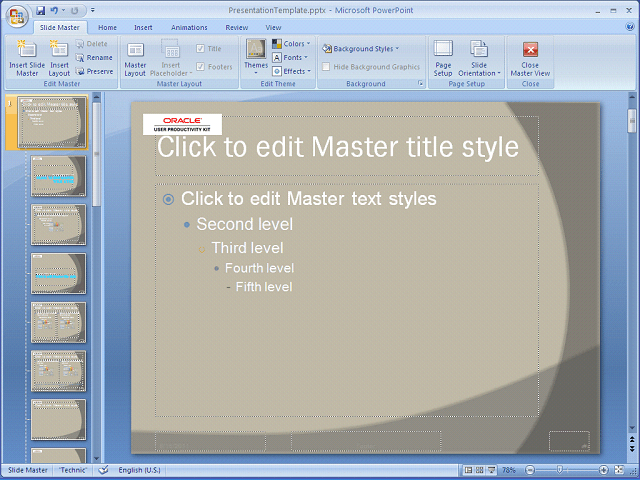This screenshot has width=640, height=480.
Task: Click the 'Second level' text
Action: (244, 224)
